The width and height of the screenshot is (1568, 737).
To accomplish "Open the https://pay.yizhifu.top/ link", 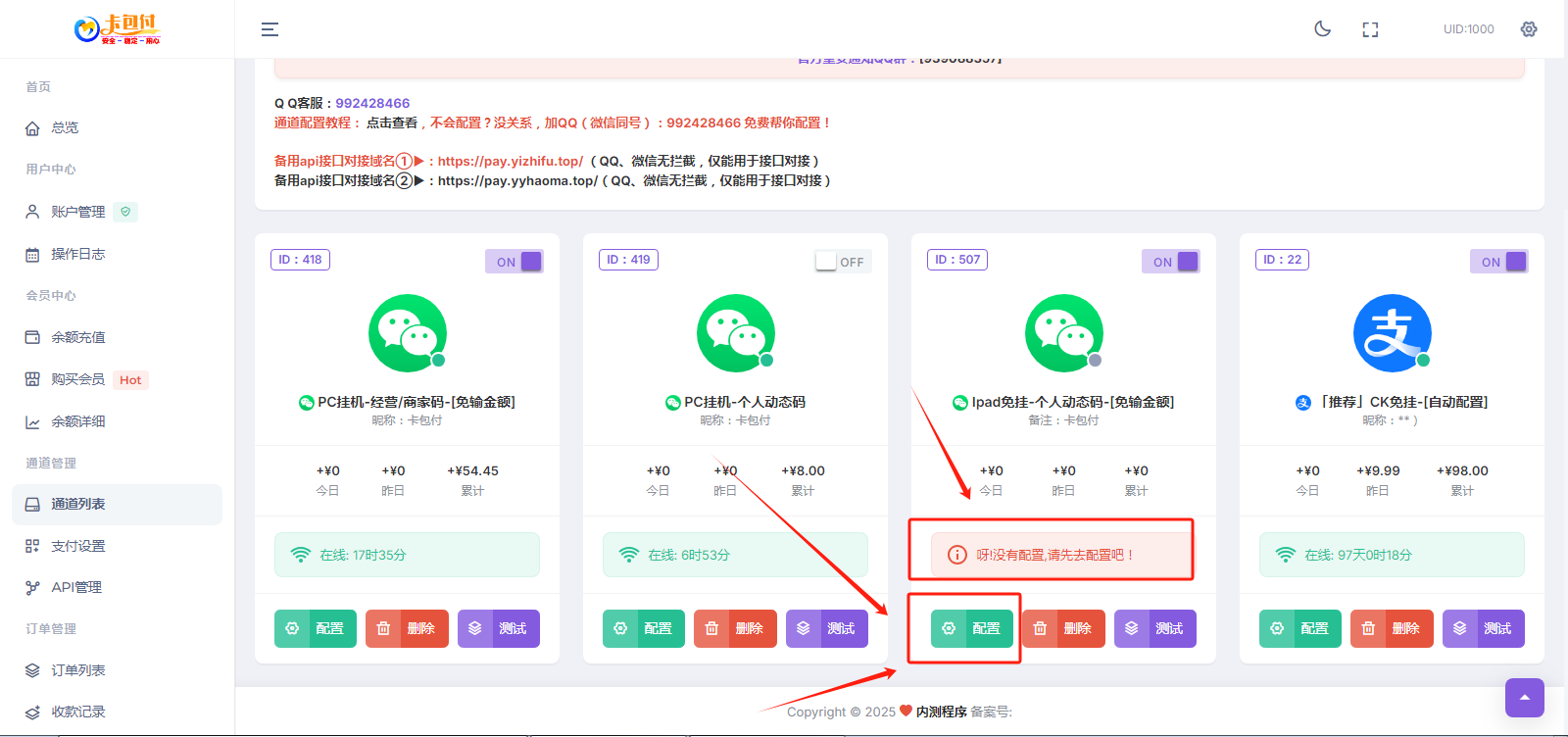I will pyautogui.click(x=511, y=161).
